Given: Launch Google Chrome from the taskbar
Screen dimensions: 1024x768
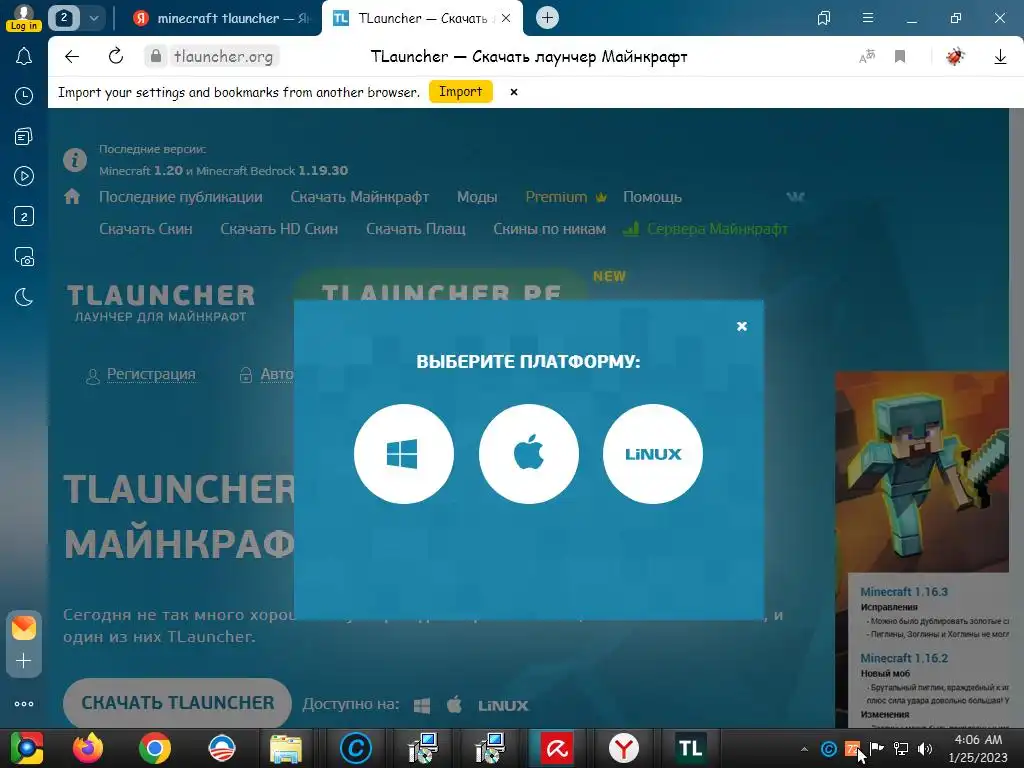Looking at the screenshot, I should click(x=155, y=748).
